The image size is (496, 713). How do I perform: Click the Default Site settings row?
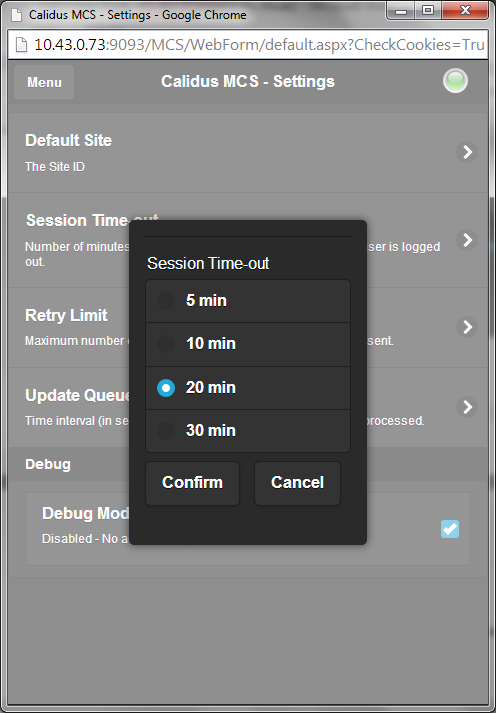tap(248, 153)
